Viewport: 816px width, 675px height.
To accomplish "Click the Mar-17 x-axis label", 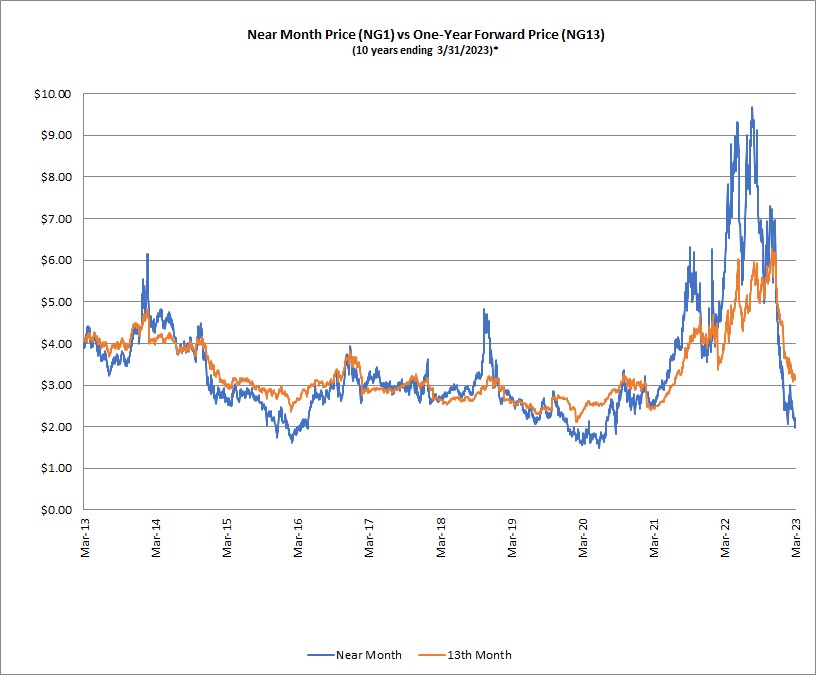I will [x=369, y=538].
